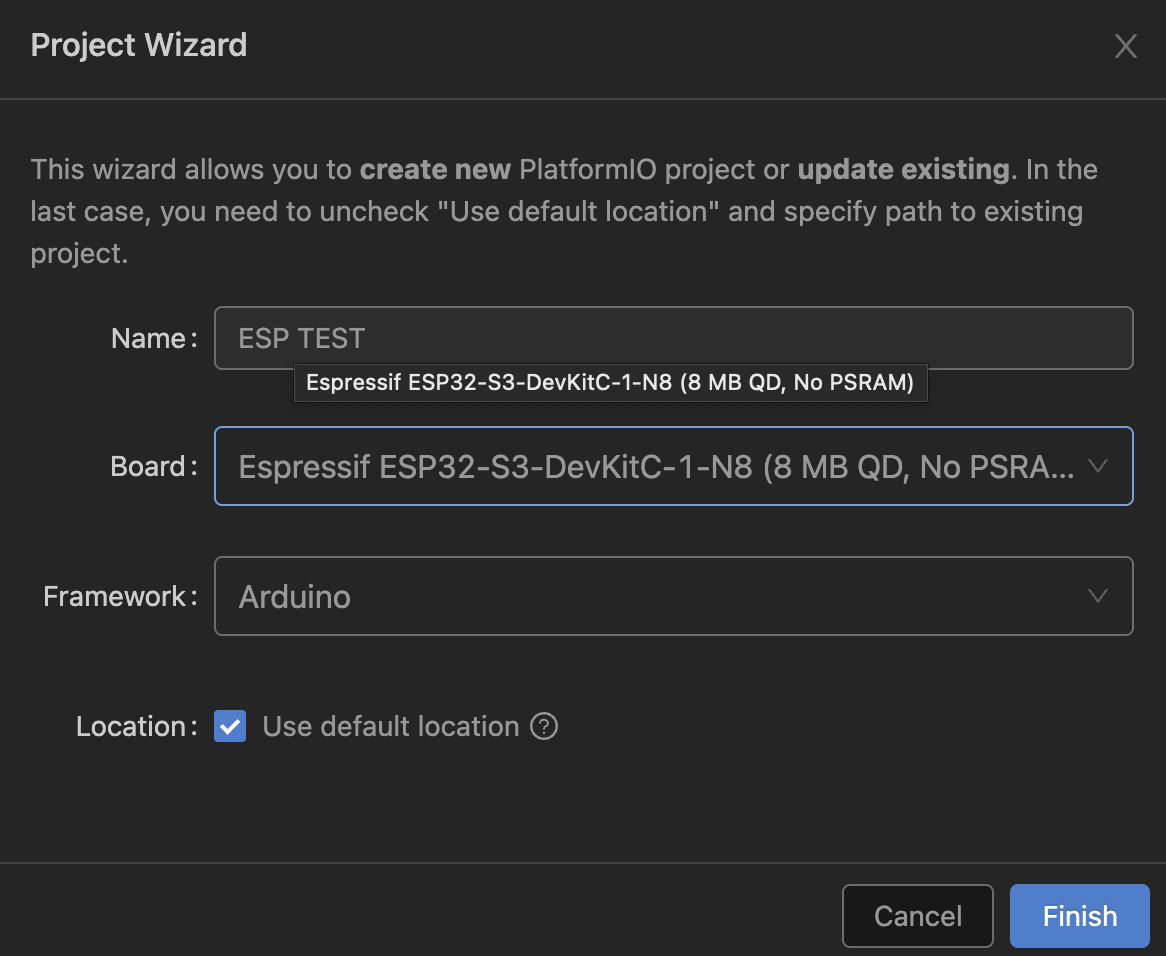
Task: Click the bold 'update existing' text
Action: tap(904, 169)
